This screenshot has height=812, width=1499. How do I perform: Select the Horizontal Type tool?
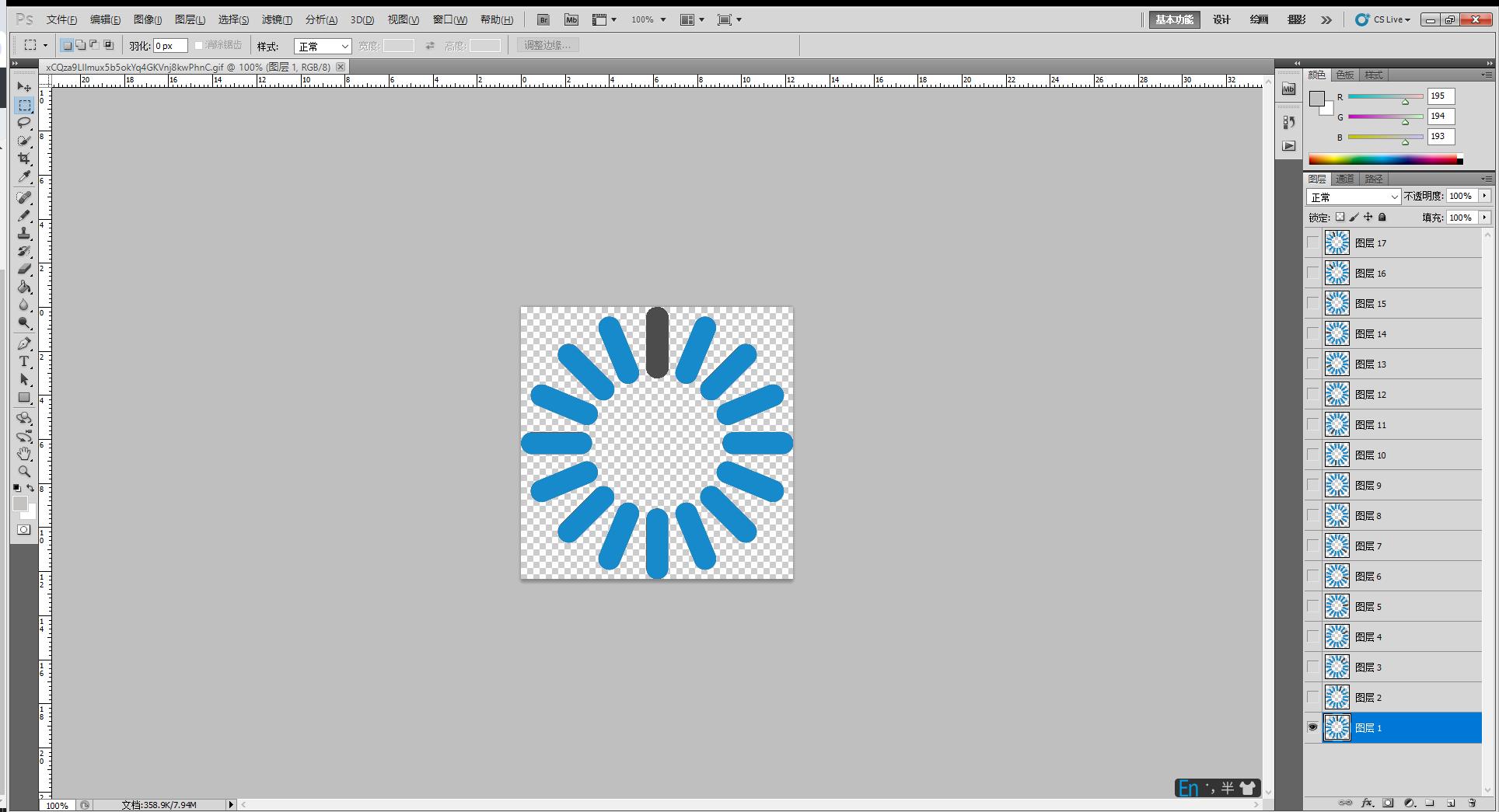click(x=24, y=362)
